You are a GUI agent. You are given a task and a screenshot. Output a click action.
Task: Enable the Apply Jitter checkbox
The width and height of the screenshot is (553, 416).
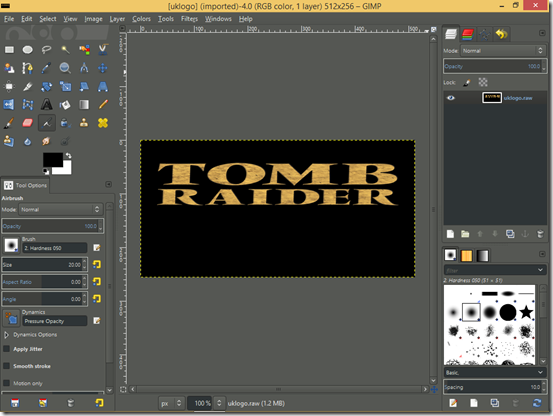click(6, 349)
